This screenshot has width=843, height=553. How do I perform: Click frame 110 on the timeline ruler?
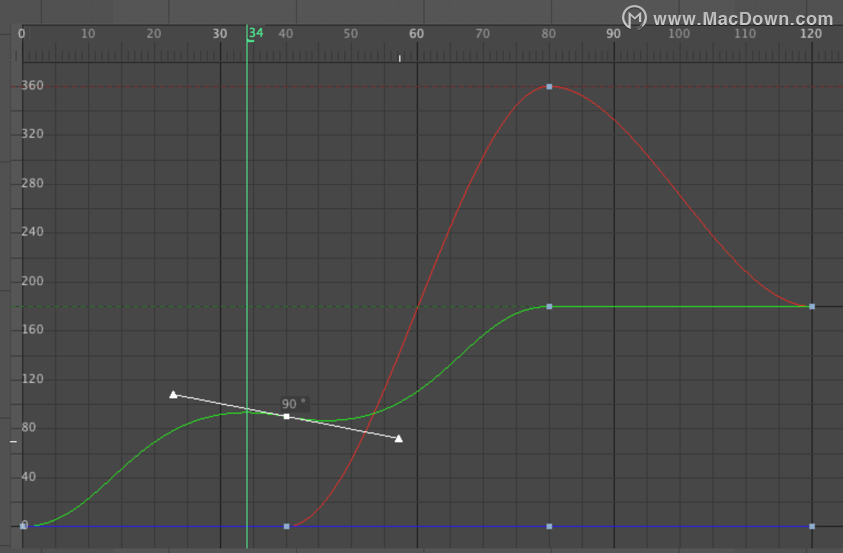(745, 34)
